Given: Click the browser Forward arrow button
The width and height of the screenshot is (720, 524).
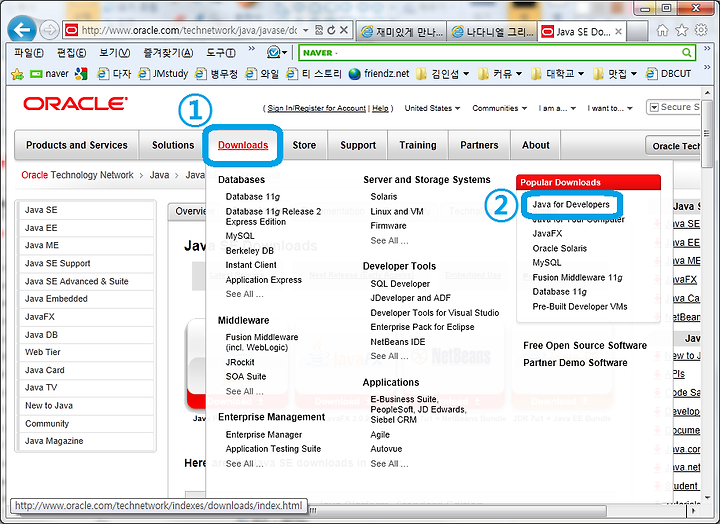Looking at the screenshot, I should tap(49, 30).
